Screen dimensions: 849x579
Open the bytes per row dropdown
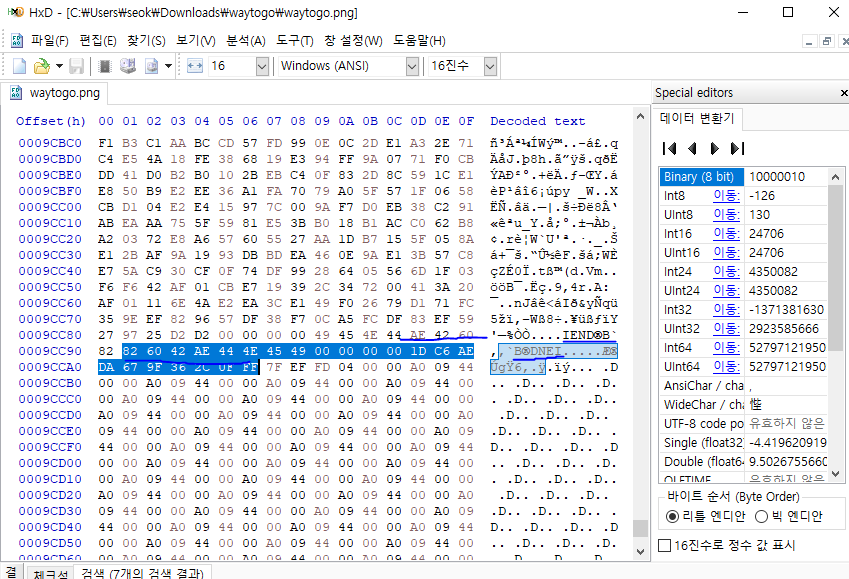click(x=262, y=66)
